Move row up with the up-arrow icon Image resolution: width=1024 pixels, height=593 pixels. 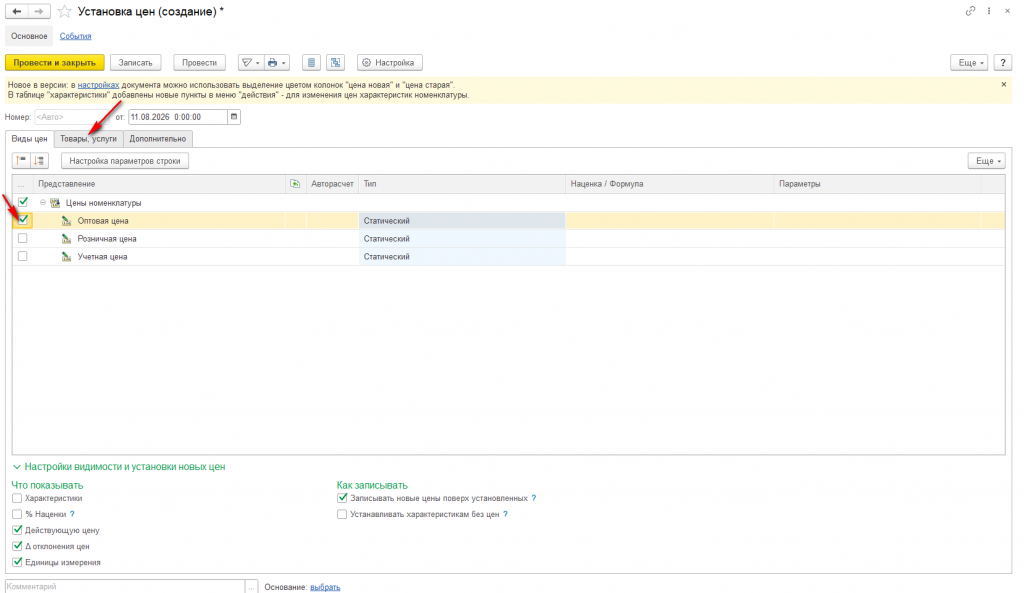[x=22, y=161]
